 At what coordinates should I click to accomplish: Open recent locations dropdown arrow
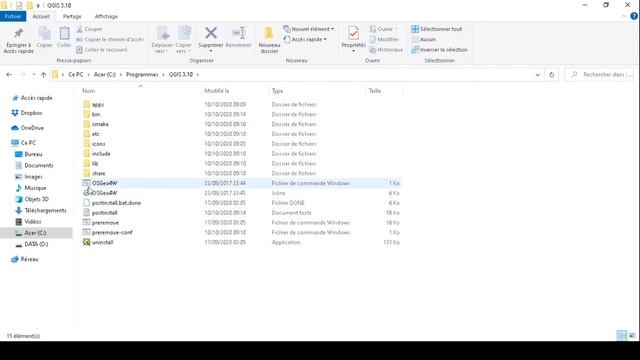tap(33, 75)
